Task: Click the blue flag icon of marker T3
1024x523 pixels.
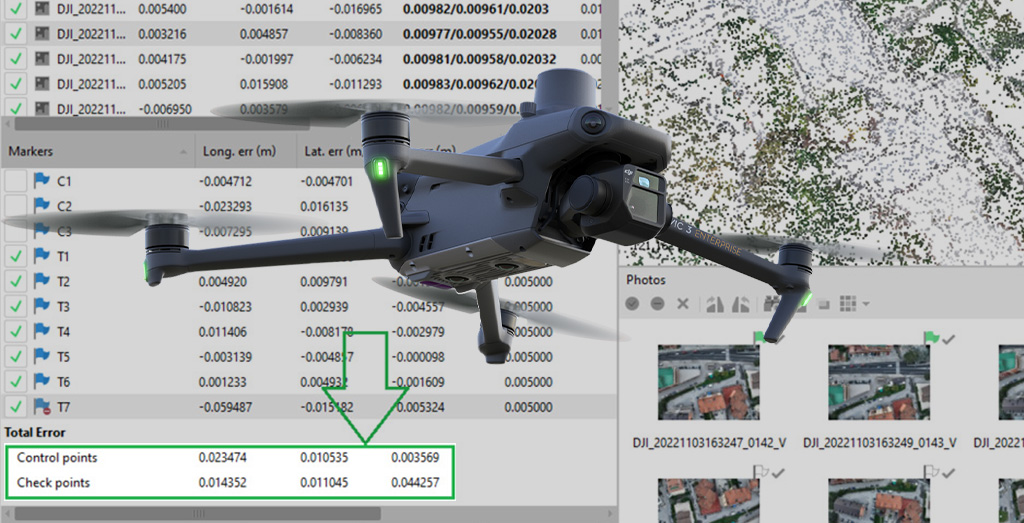Action: point(42,306)
